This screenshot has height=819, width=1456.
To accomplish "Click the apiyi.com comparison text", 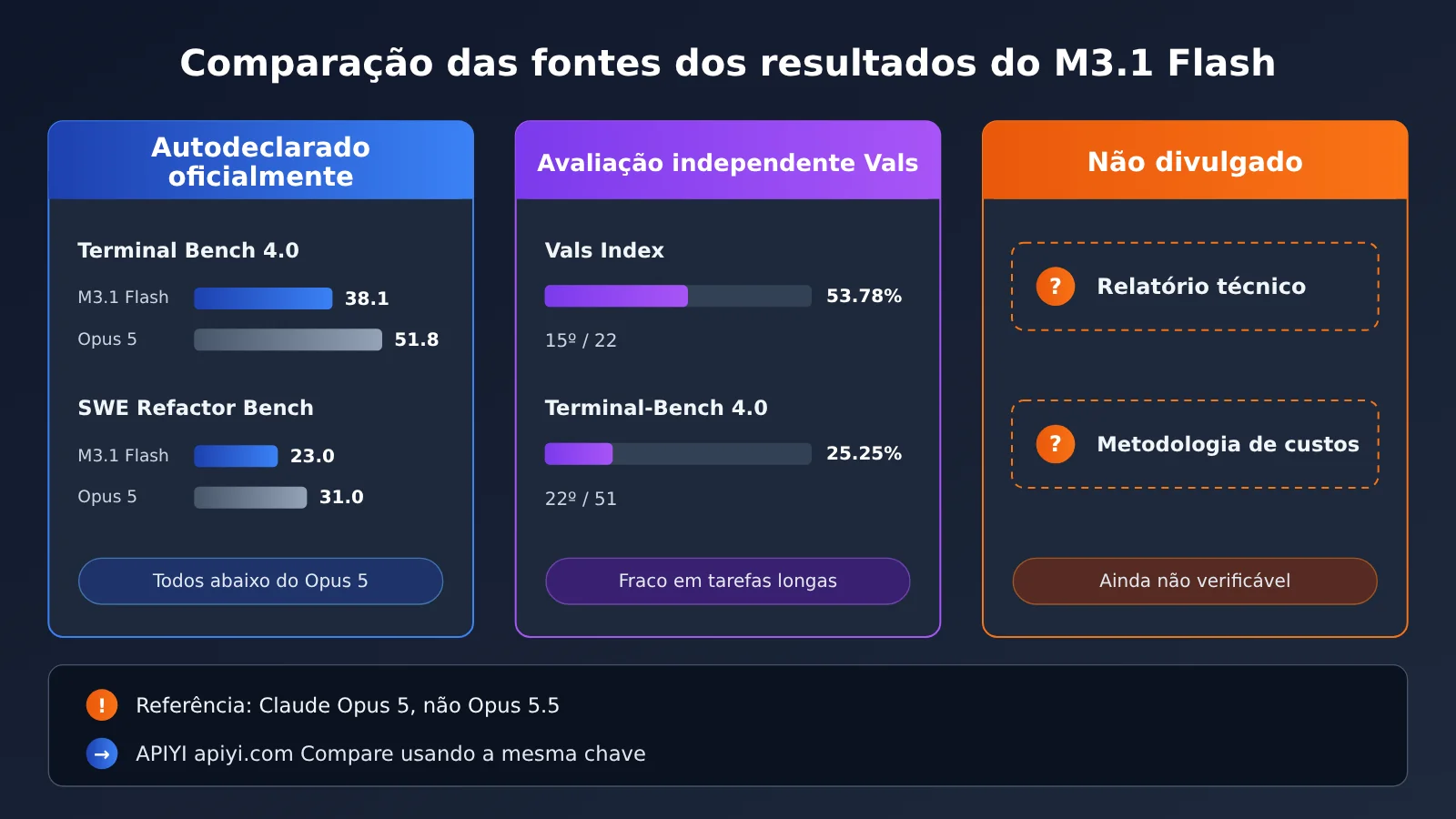I will (x=390, y=753).
